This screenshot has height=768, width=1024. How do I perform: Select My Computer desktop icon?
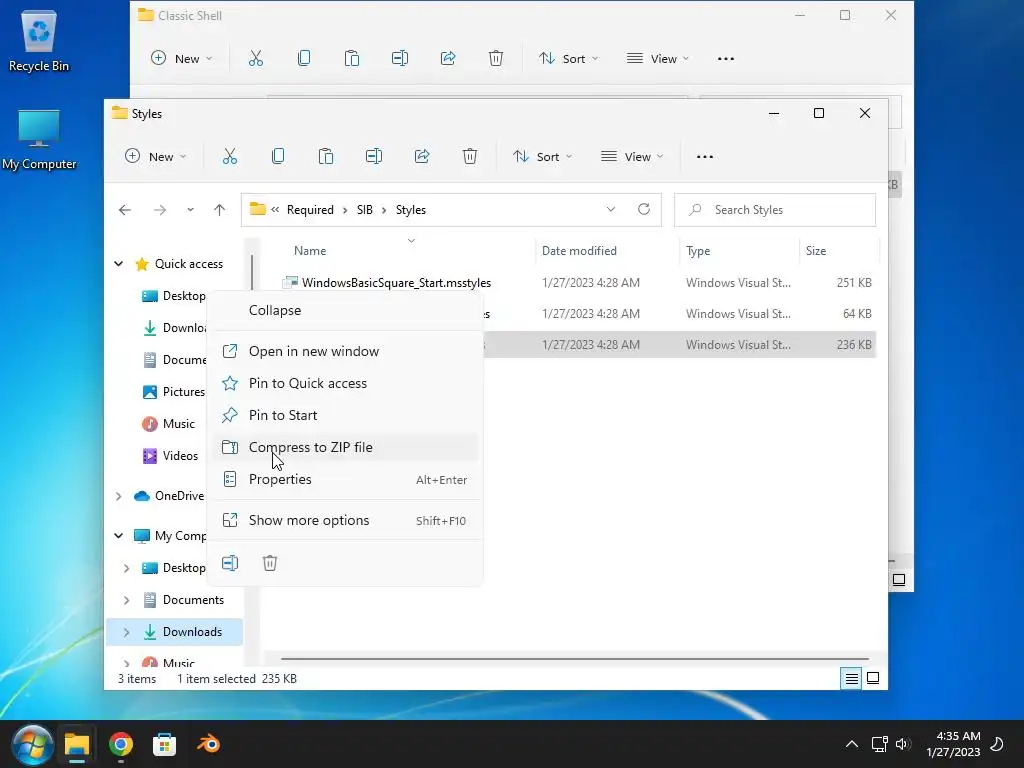pyautogui.click(x=39, y=139)
